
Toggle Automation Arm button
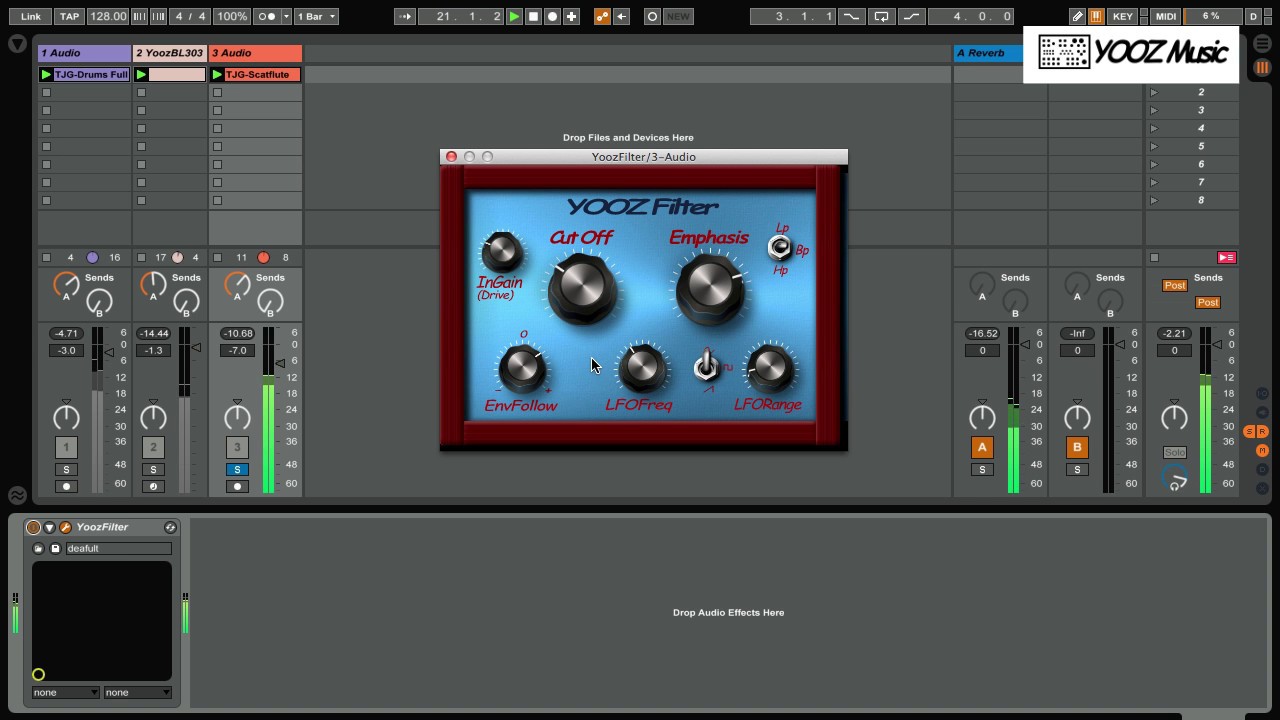point(602,16)
